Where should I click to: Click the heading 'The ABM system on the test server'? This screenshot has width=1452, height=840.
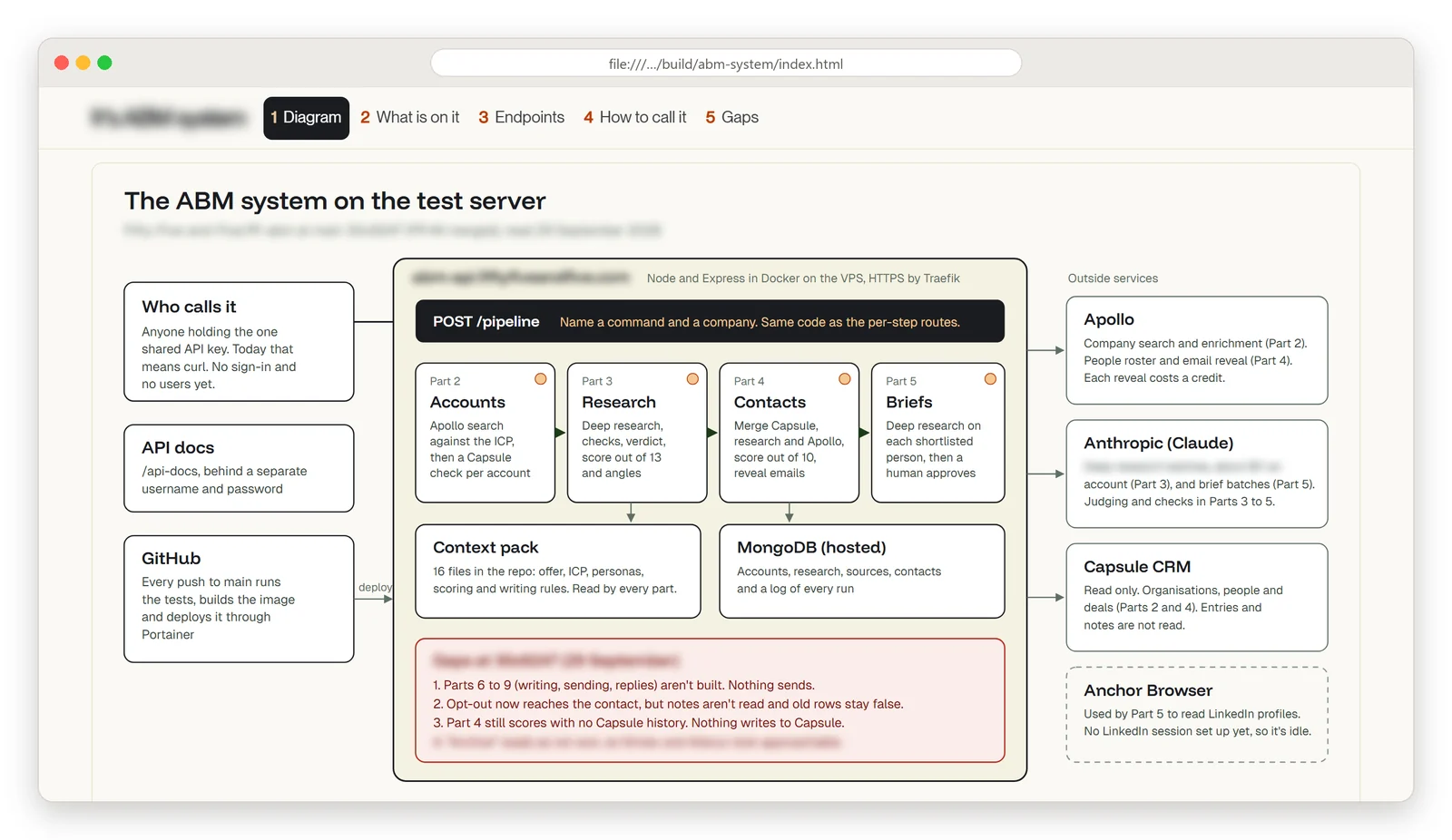[x=335, y=200]
